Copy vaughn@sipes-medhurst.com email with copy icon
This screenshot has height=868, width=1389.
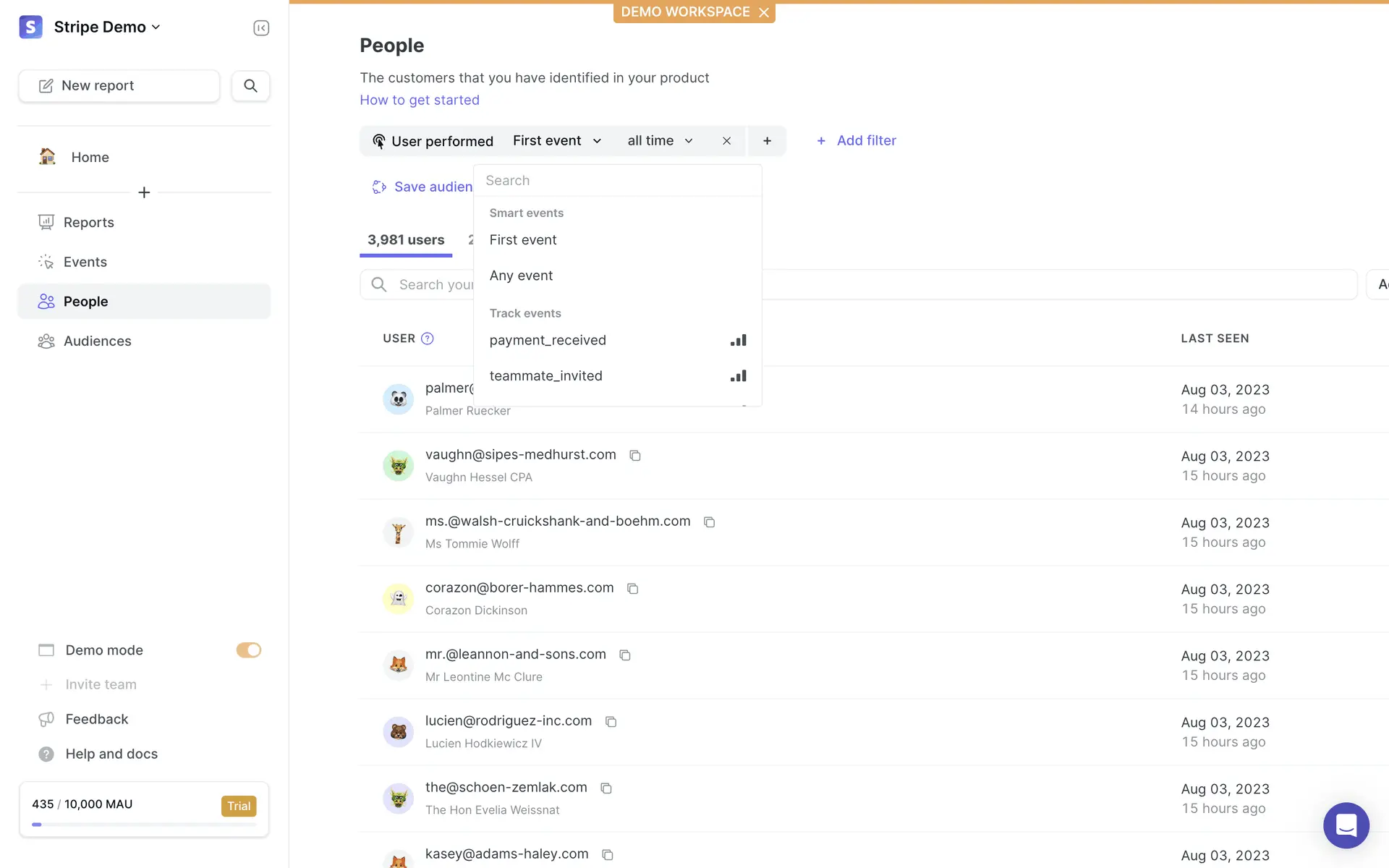pos(635,455)
